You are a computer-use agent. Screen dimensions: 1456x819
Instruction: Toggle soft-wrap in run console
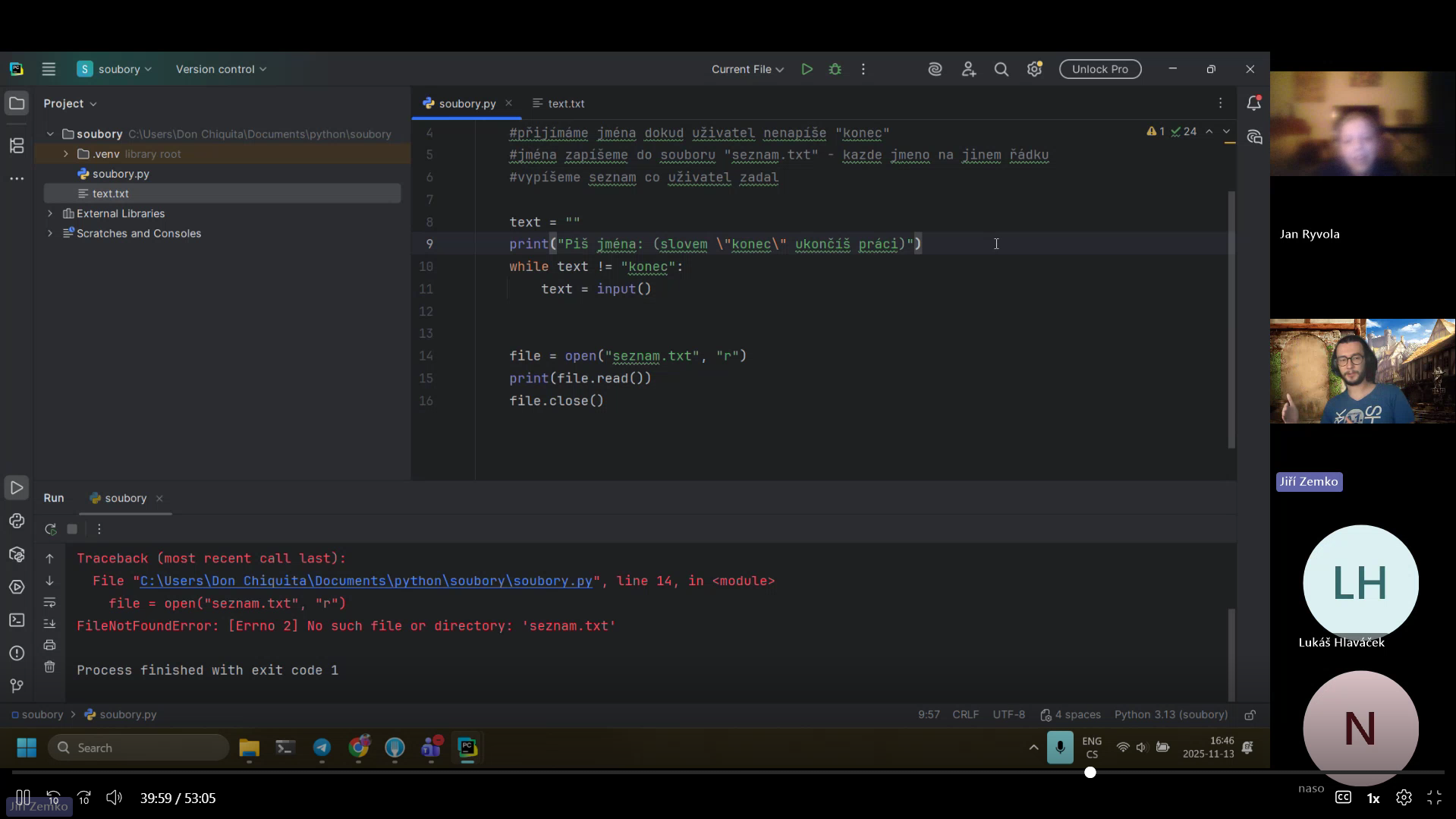point(49,603)
